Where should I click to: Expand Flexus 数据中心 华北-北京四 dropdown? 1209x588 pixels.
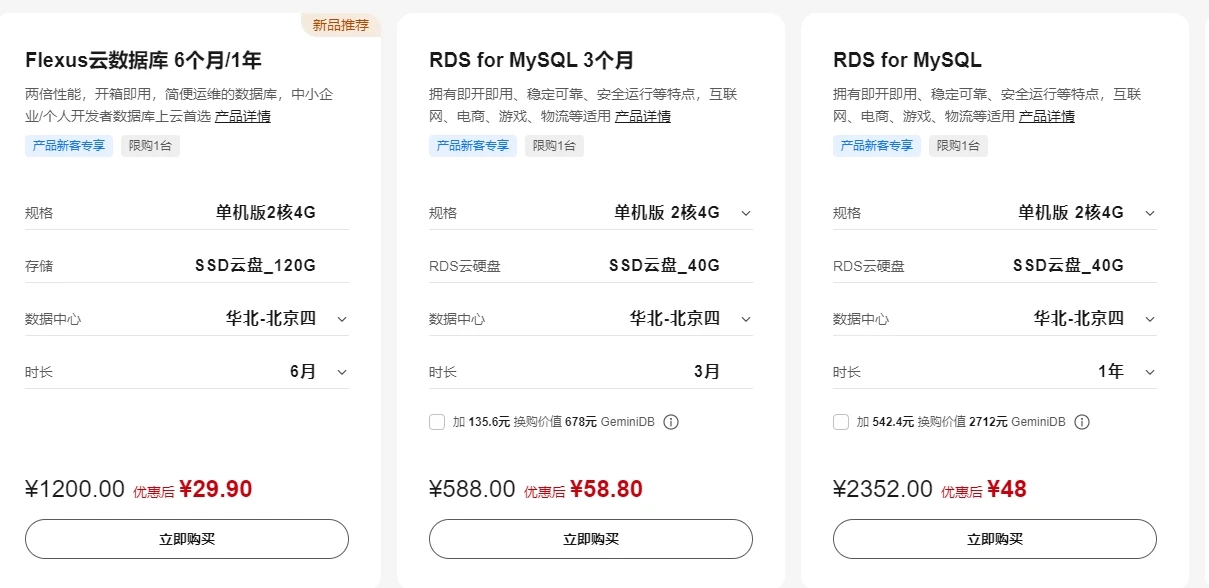coord(342,319)
